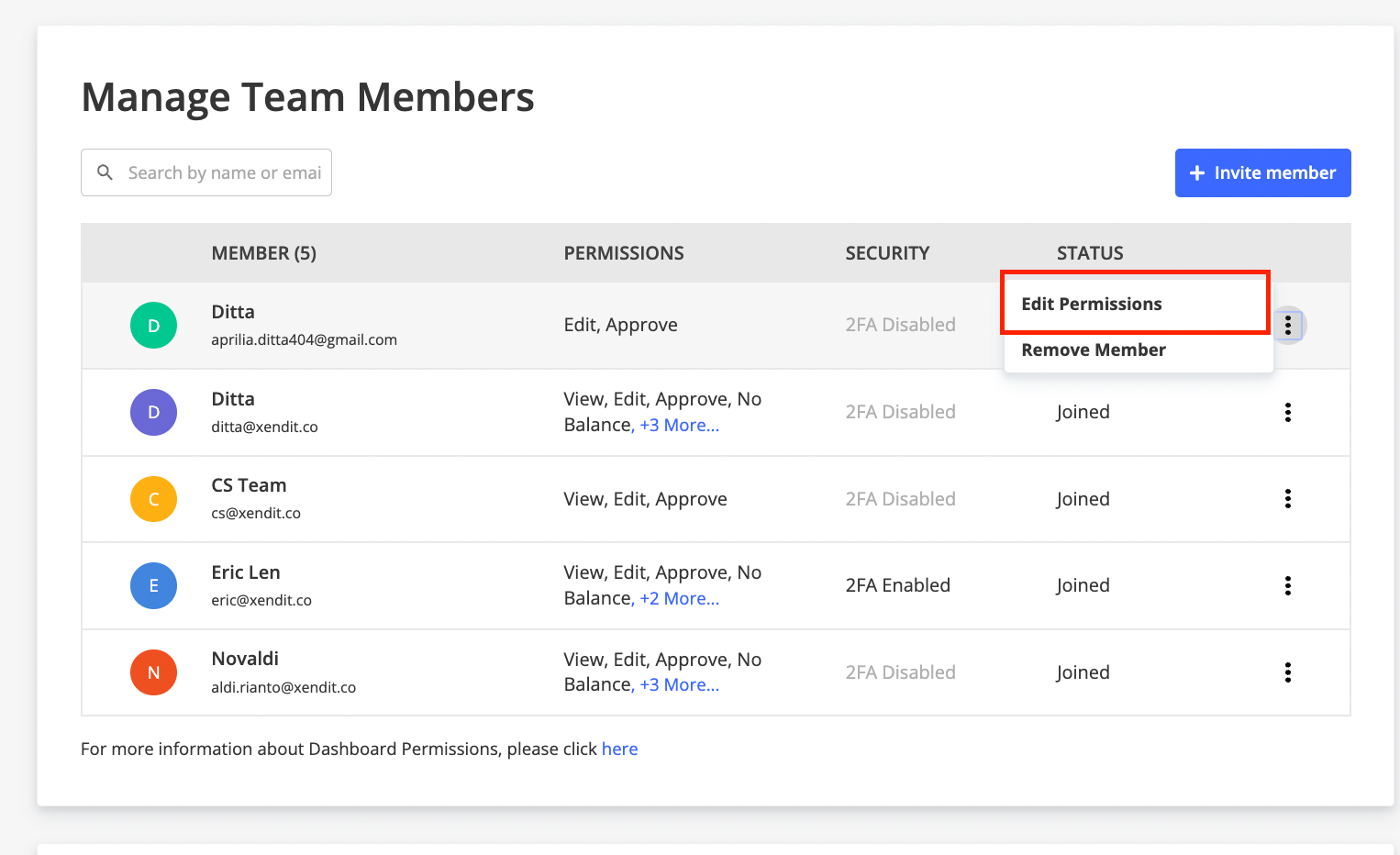Open the three-dot menu for Eric Len
This screenshot has height=855, width=1400.
[1287, 585]
